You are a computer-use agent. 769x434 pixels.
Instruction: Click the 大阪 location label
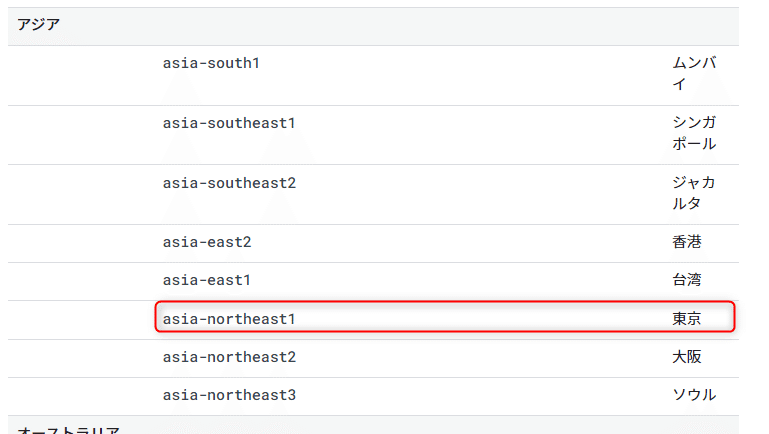tap(687, 357)
